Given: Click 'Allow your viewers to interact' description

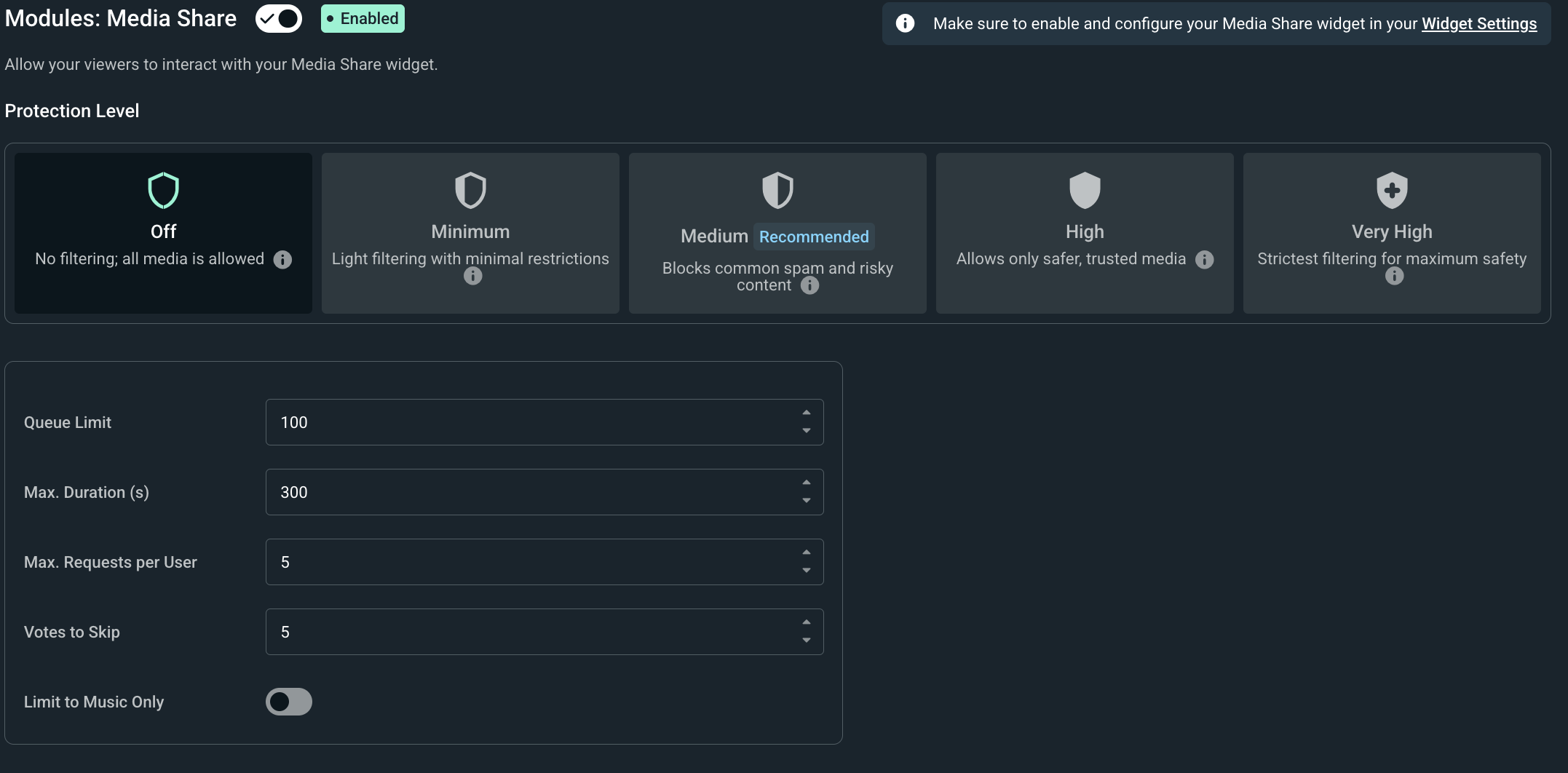Looking at the screenshot, I should (221, 64).
